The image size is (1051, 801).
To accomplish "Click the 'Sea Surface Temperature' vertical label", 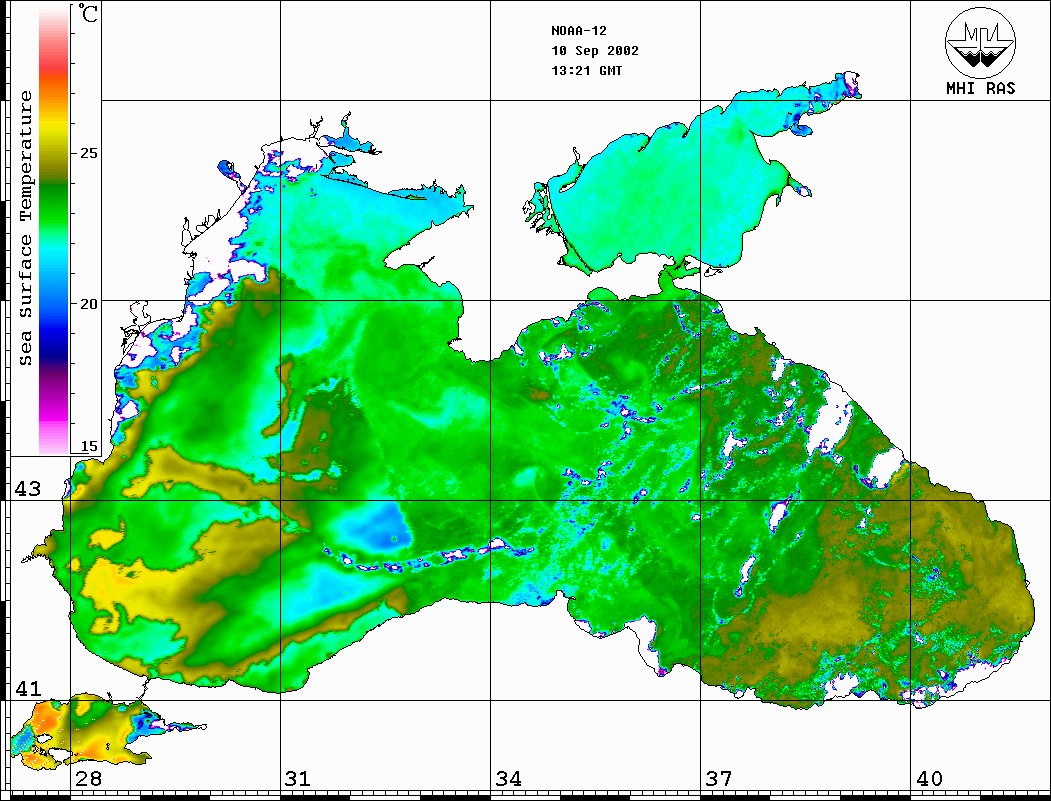I will pyautogui.click(x=25, y=228).
